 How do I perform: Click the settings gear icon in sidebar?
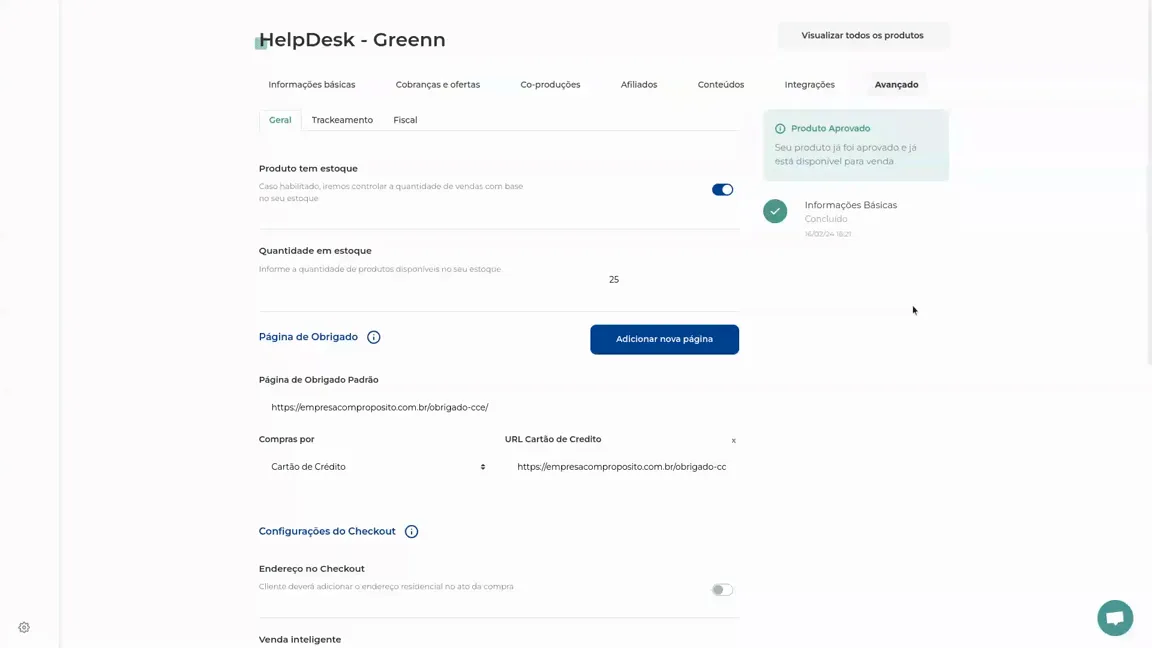pos(24,627)
